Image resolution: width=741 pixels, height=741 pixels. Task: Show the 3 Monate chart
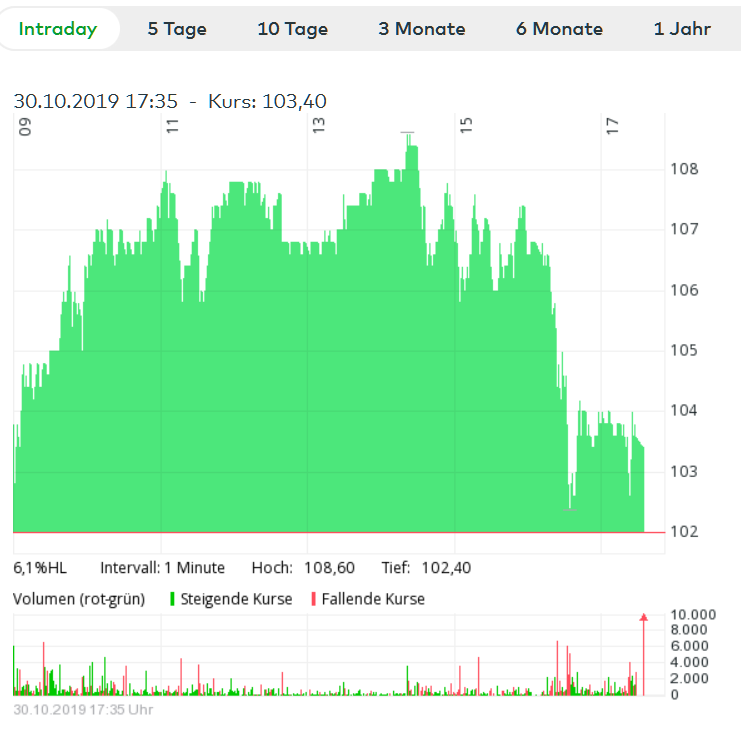point(421,29)
